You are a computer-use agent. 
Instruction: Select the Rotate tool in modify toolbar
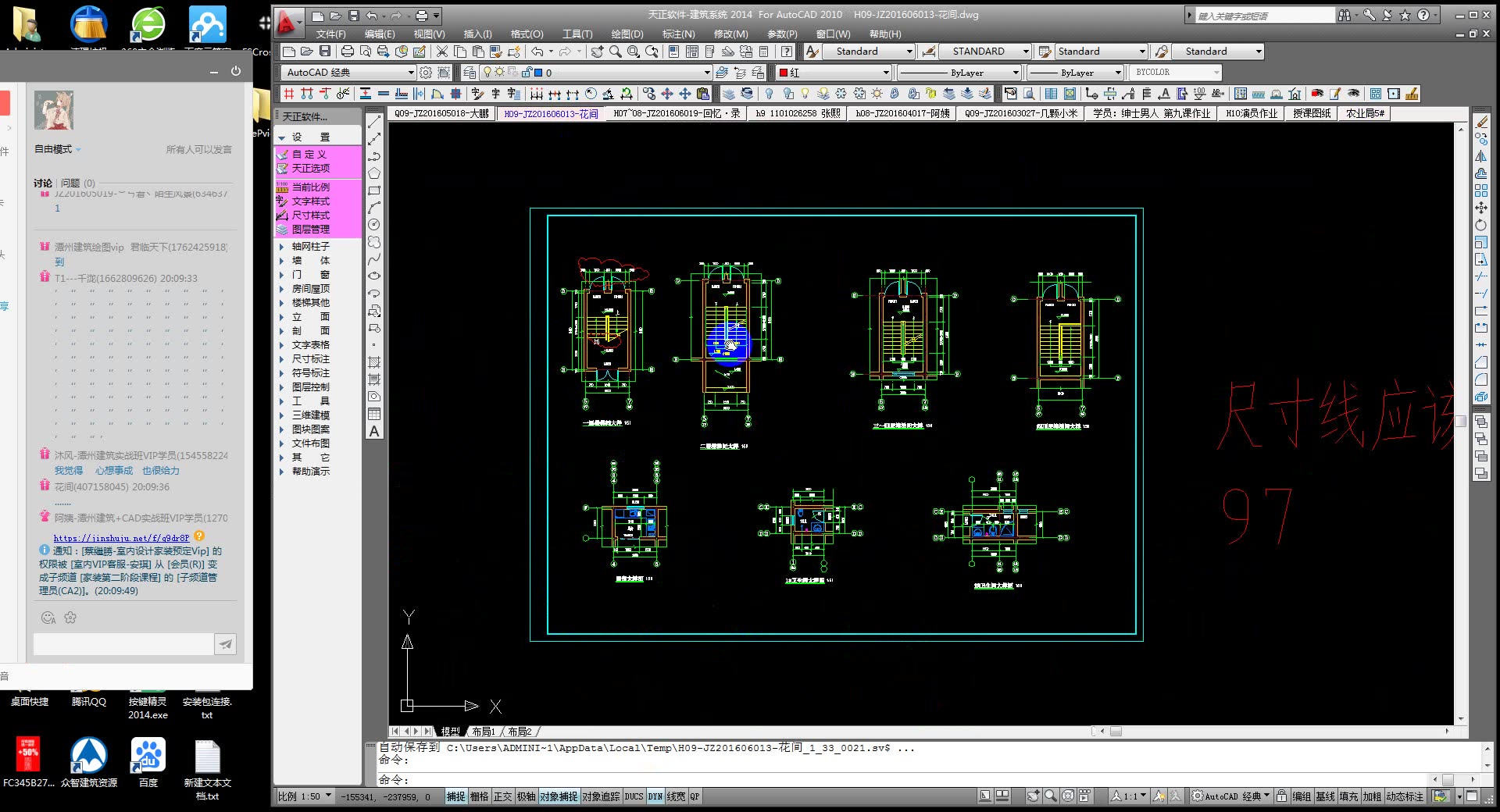pos(1480,225)
